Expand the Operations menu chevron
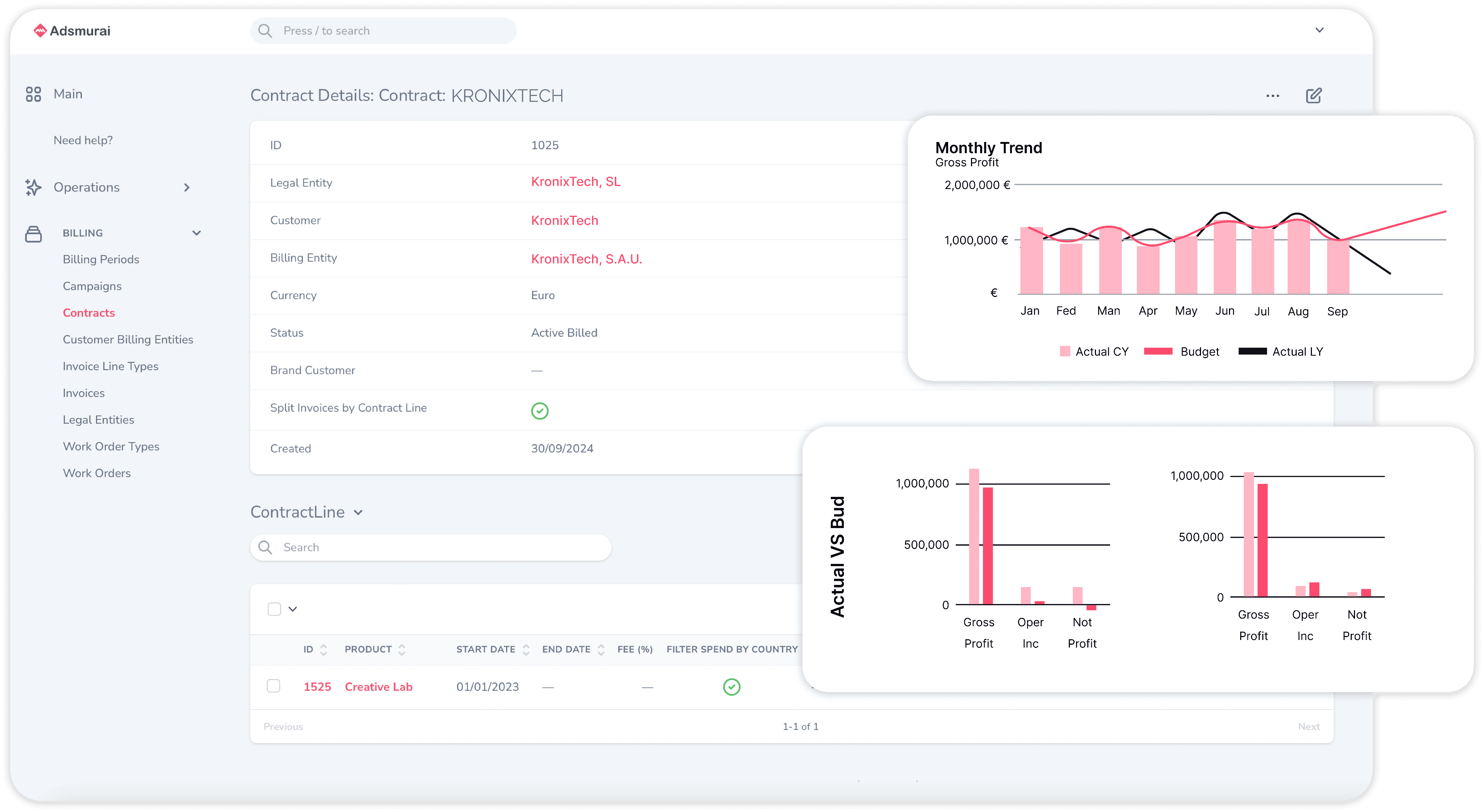The height and width of the screenshot is (812, 1484). 187,187
